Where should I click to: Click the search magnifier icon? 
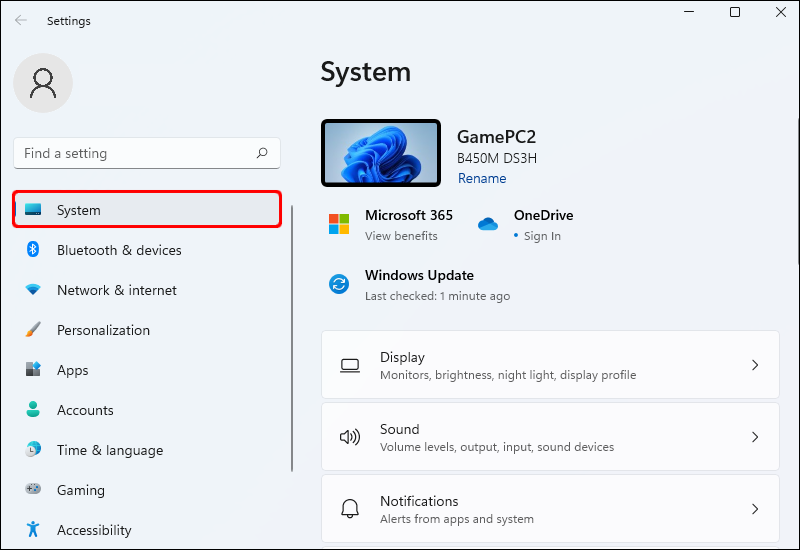point(262,153)
